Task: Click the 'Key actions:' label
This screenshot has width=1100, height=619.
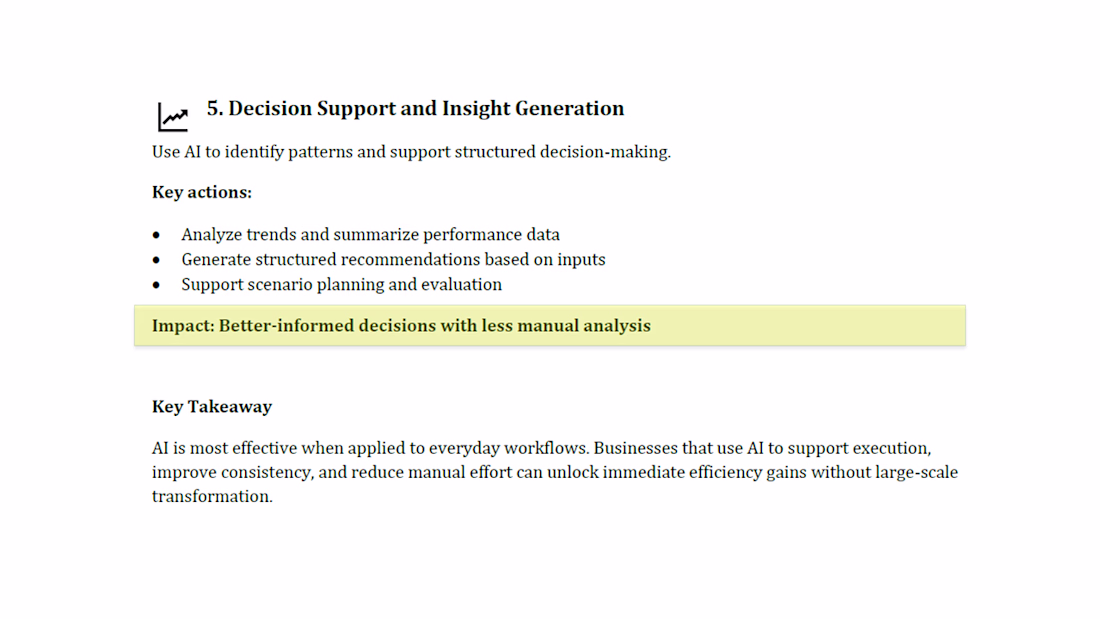Action: coord(202,192)
